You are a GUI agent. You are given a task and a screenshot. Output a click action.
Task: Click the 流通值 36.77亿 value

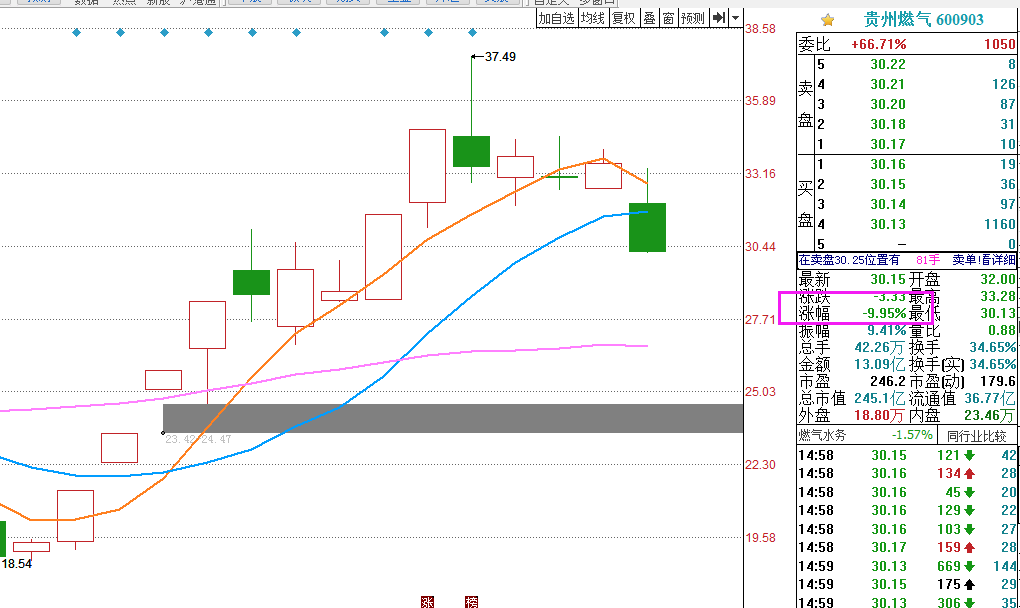[x=989, y=398]
